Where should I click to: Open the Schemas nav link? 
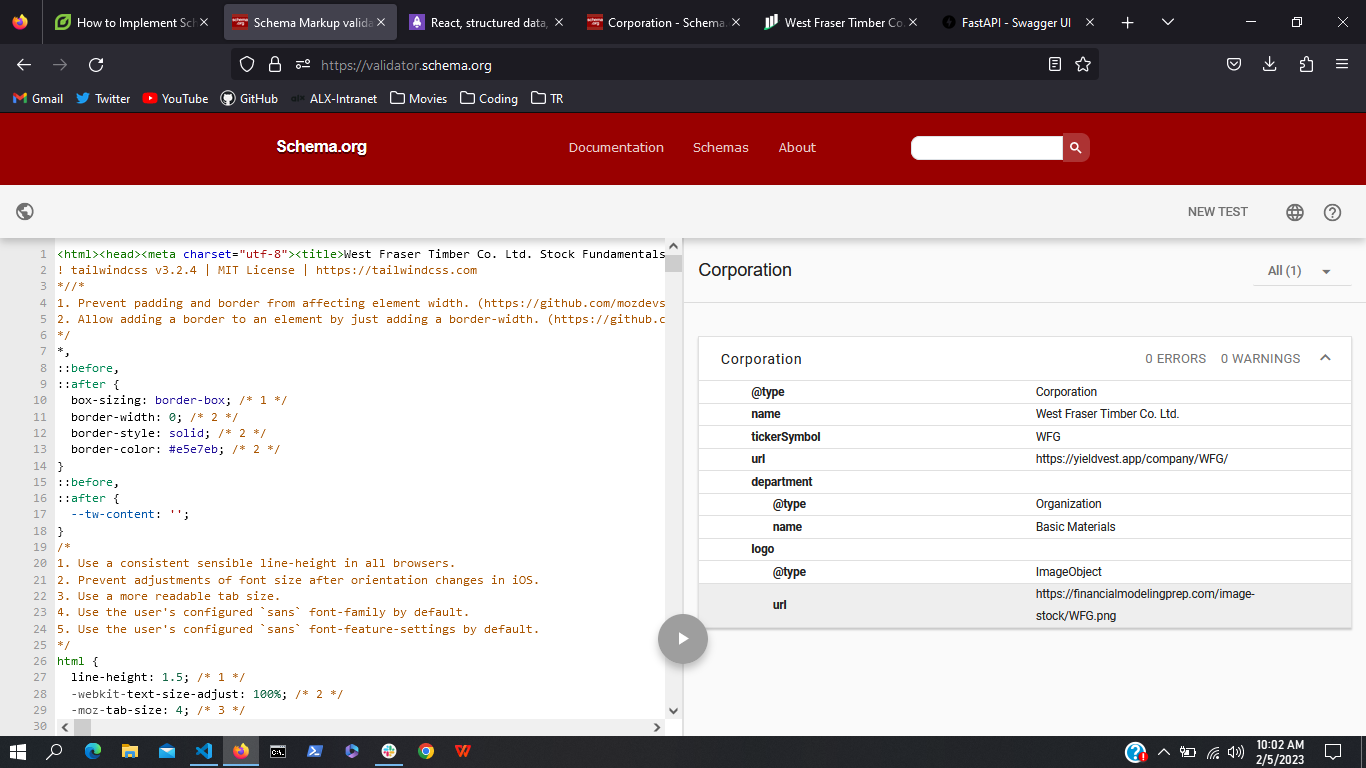[721, 147]
